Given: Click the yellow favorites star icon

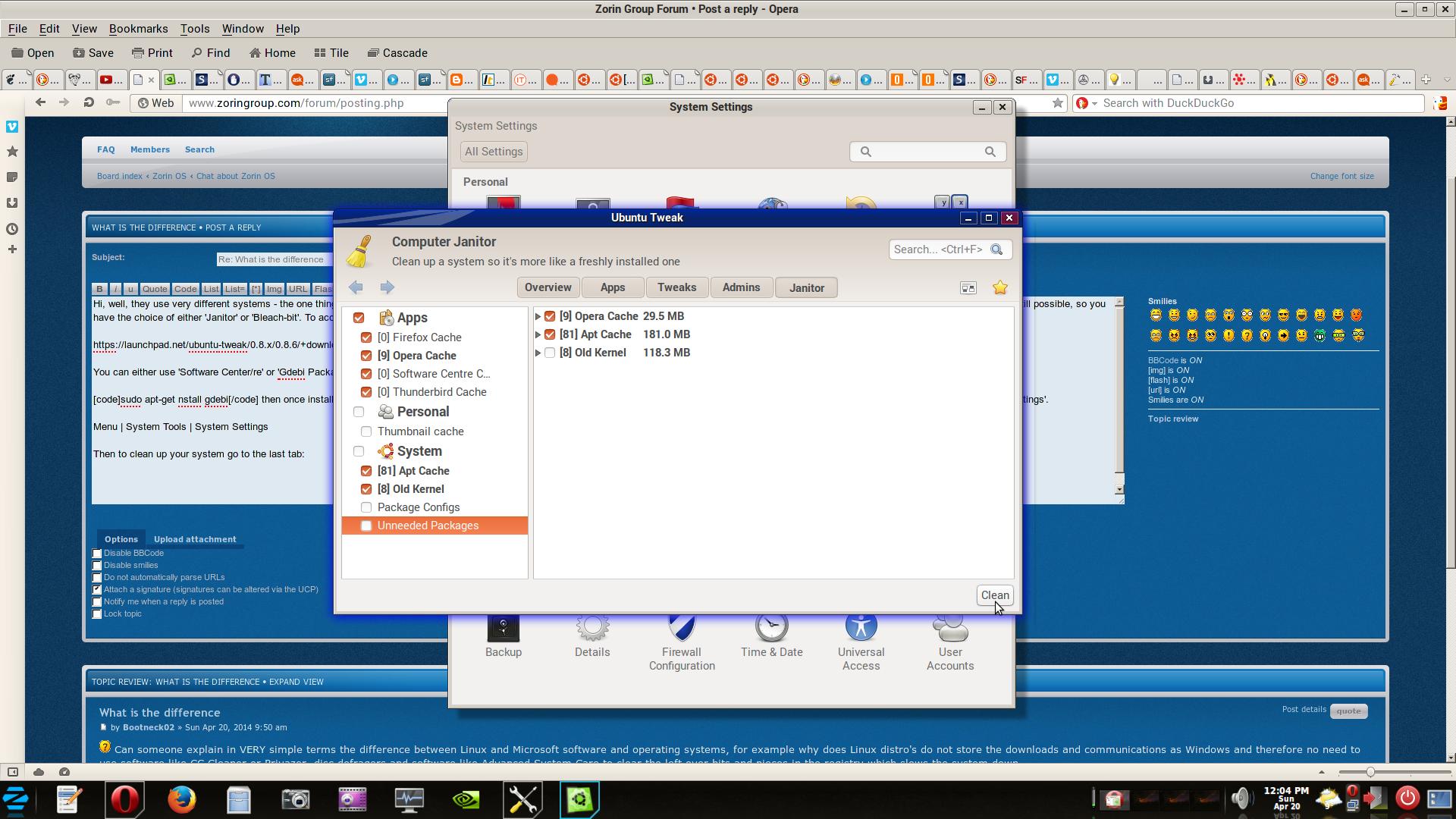Looking at the screenshot, I should pyautogui.click(x=1000, y=287).
